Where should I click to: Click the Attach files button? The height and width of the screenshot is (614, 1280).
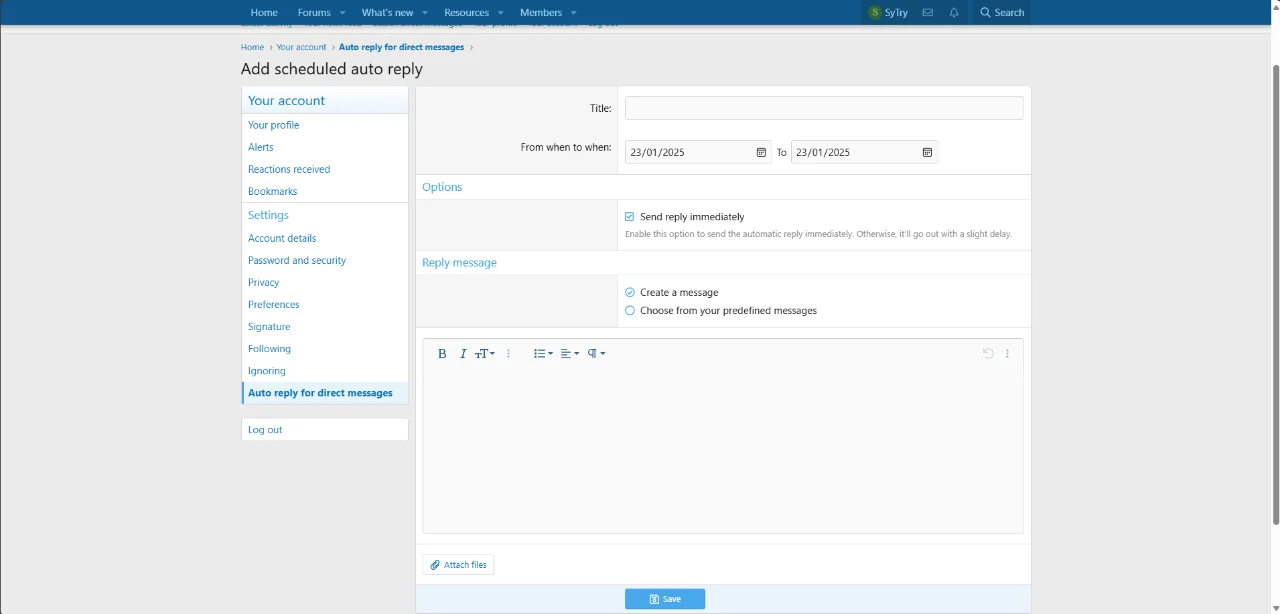click(458, 565)
